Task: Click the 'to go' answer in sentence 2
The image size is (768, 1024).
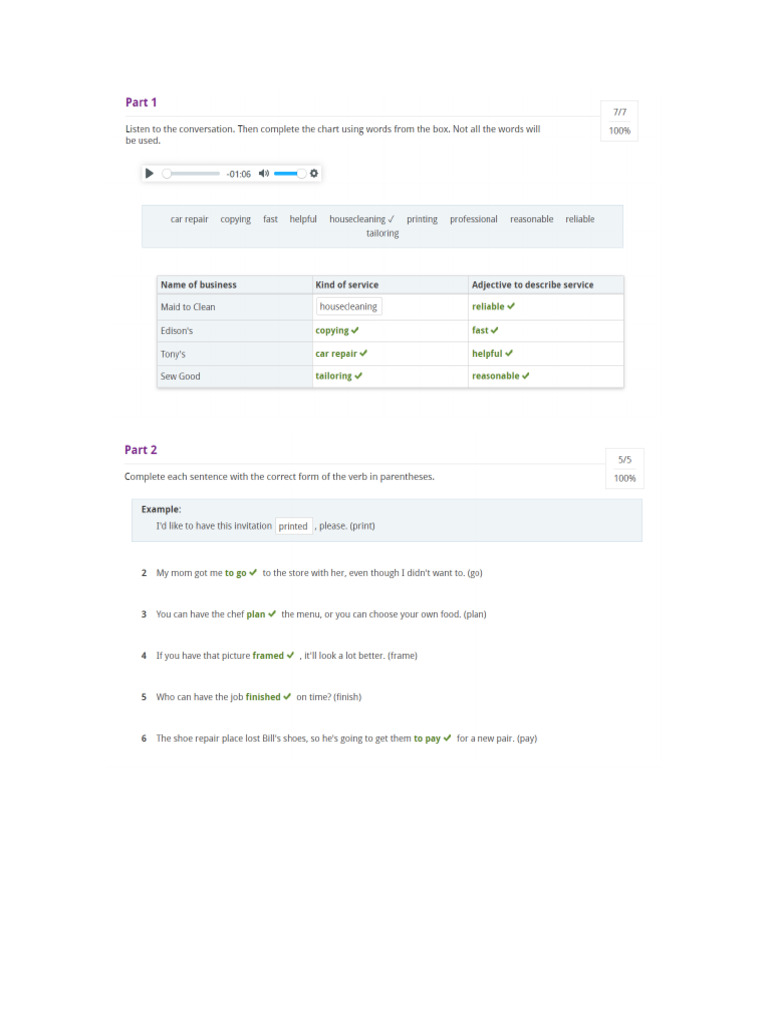Action: (x=236, y=573)
